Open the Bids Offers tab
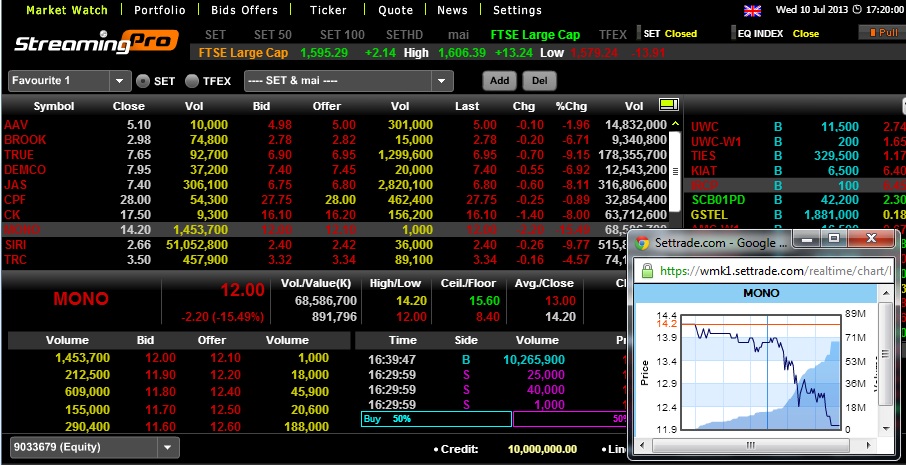Screen dimensions: 906x465 (244, 10)
